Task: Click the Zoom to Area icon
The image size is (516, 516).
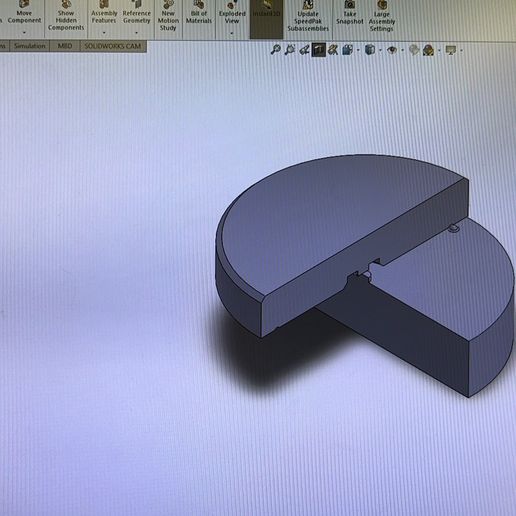Action: click(x=290, y=50)
